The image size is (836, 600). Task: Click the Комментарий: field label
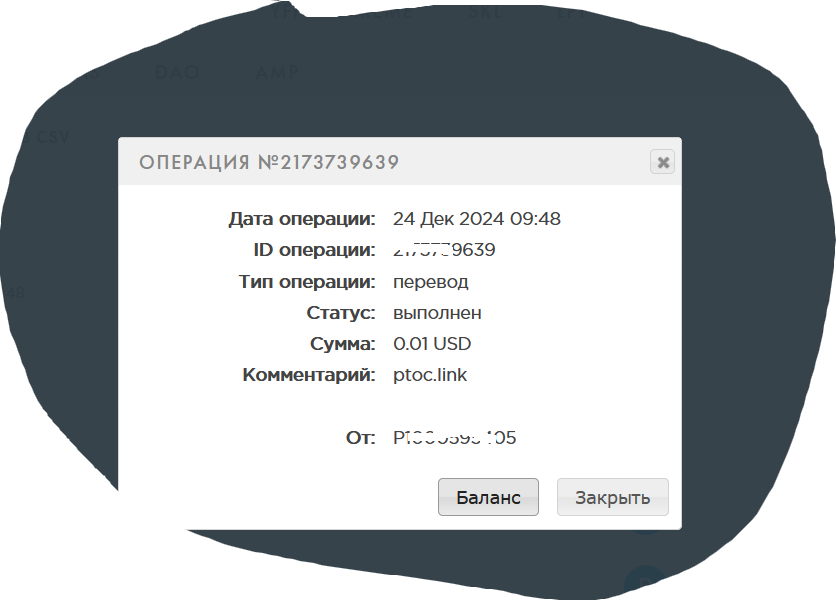point(309,375)
